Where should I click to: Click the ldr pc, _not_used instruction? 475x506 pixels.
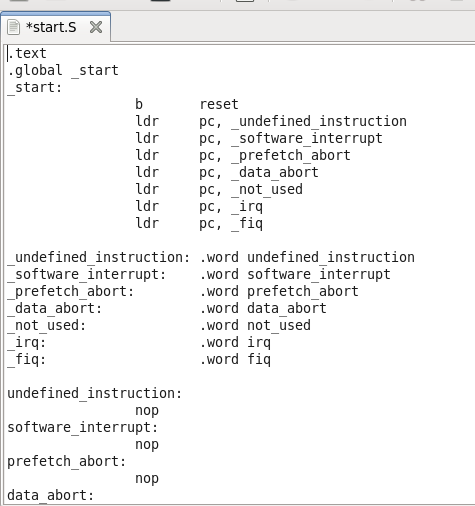pyautogui.click(x=219, y=189)
